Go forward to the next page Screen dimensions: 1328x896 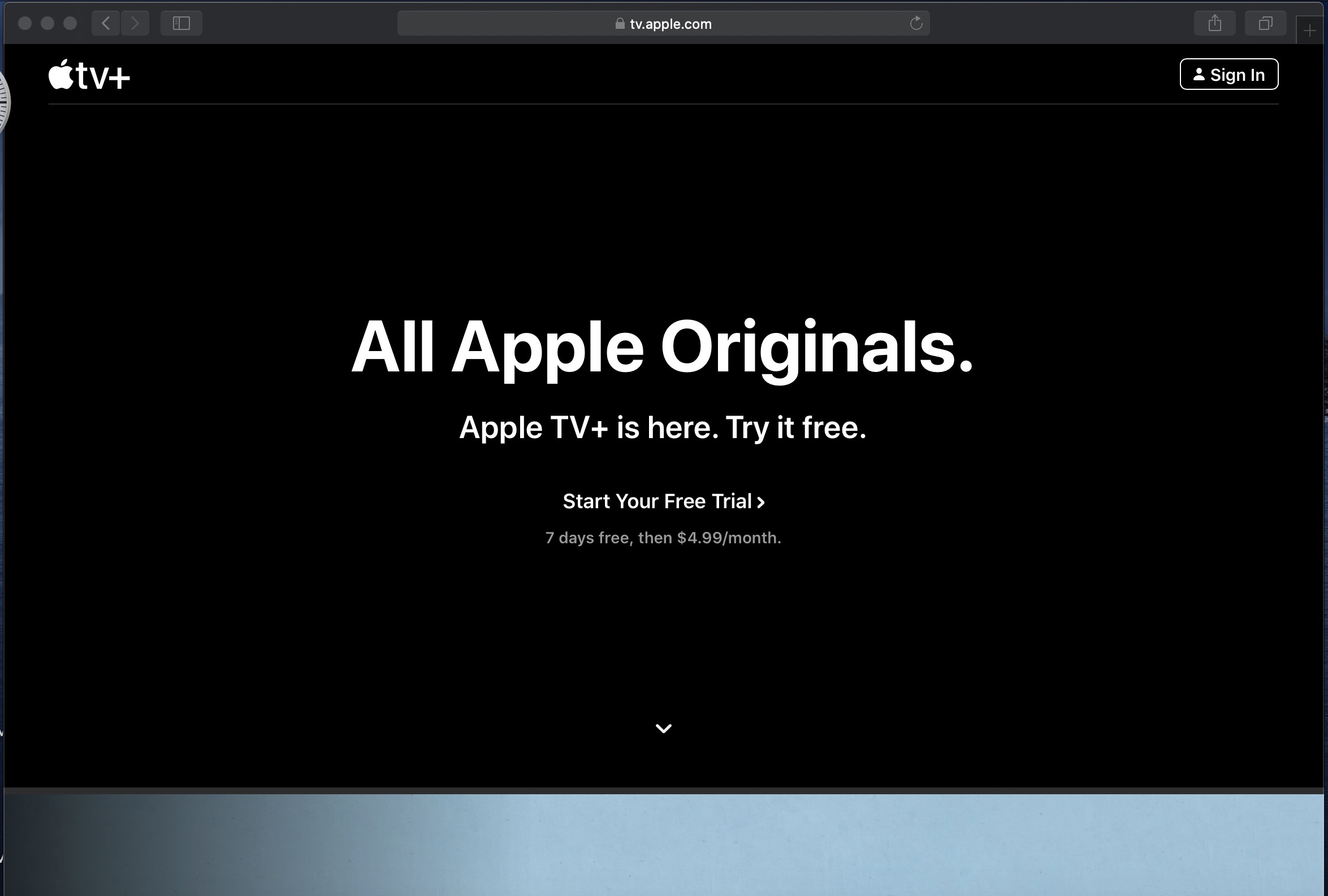click(x=135, y=23)
